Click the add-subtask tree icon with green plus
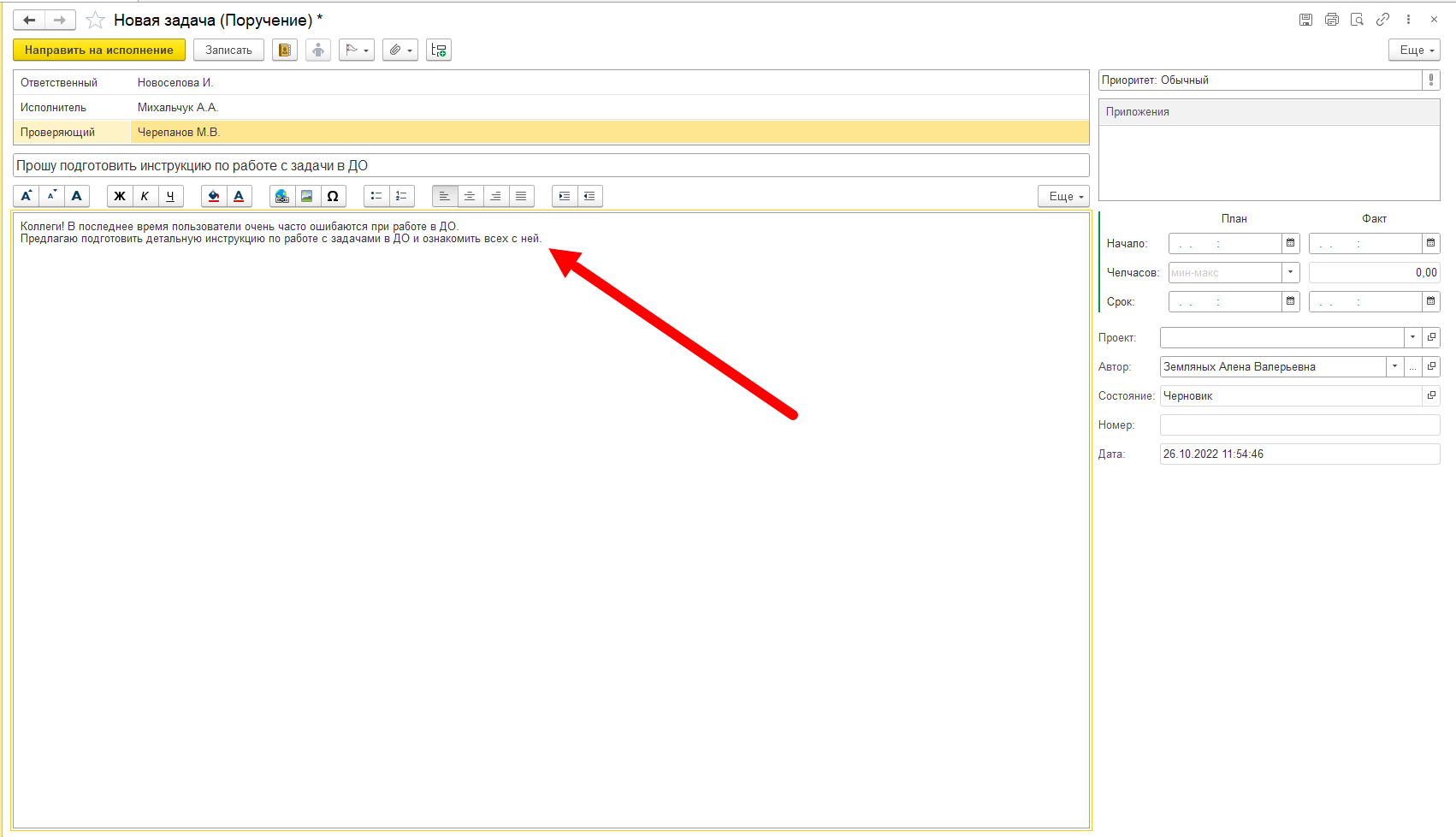The width and height of the screenshot is (1456, 837). (439, 50)
